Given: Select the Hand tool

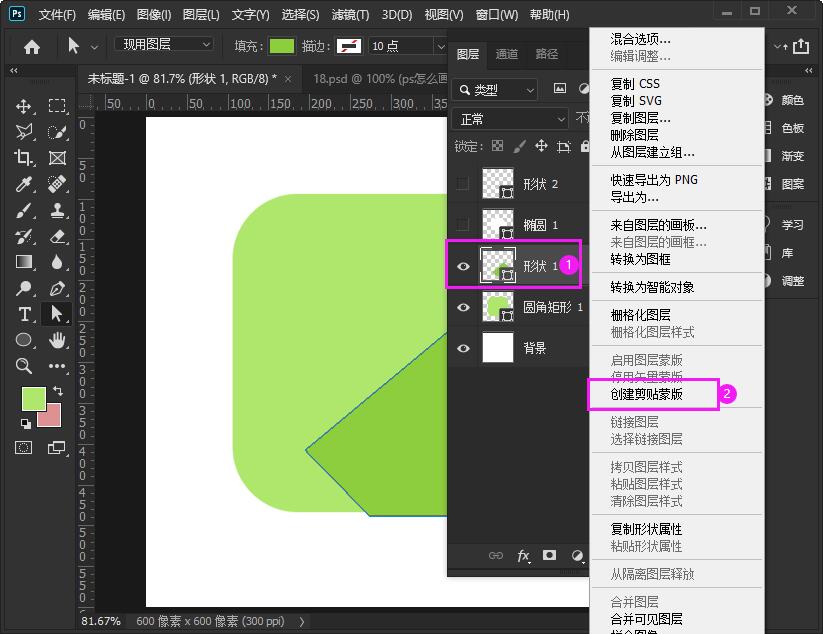Looking at the screenshot, I should click(57, 340).
